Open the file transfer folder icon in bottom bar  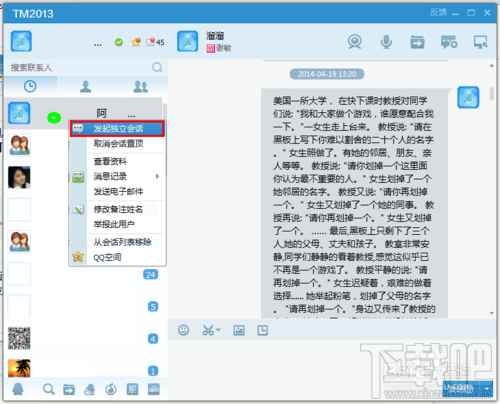tap(69, 389)
